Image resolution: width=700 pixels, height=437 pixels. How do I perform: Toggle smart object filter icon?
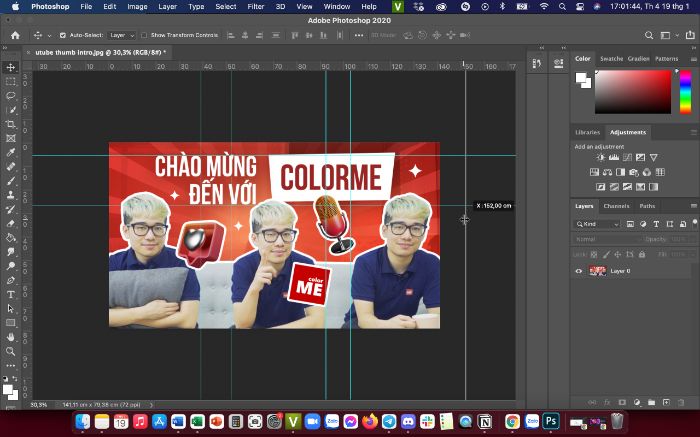683,224
